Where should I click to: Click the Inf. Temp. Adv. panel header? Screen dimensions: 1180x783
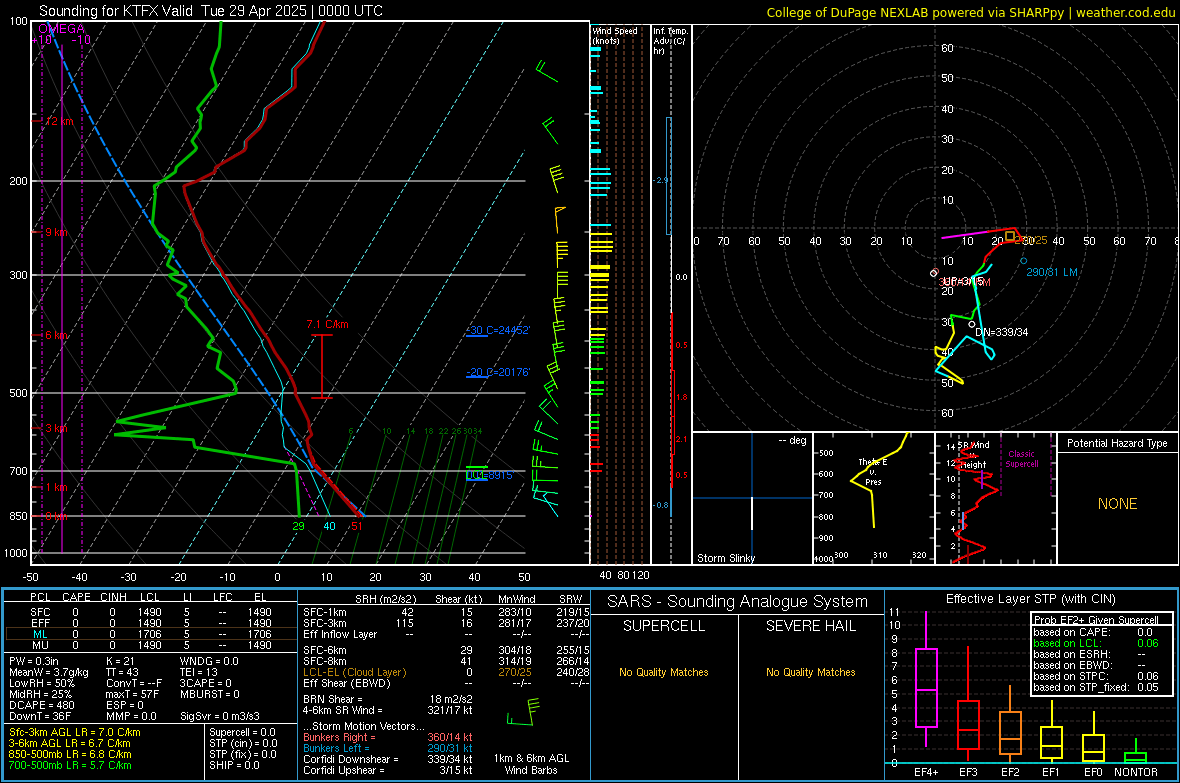[x=670, y=41]
